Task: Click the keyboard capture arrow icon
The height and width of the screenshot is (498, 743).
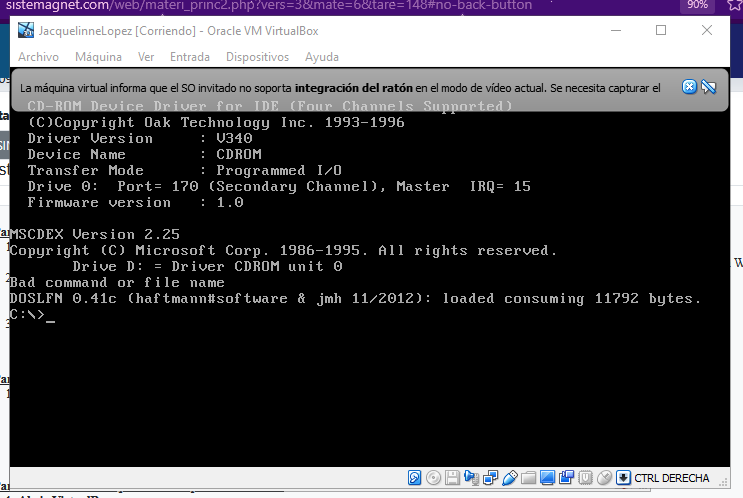Action: [622, 478]
